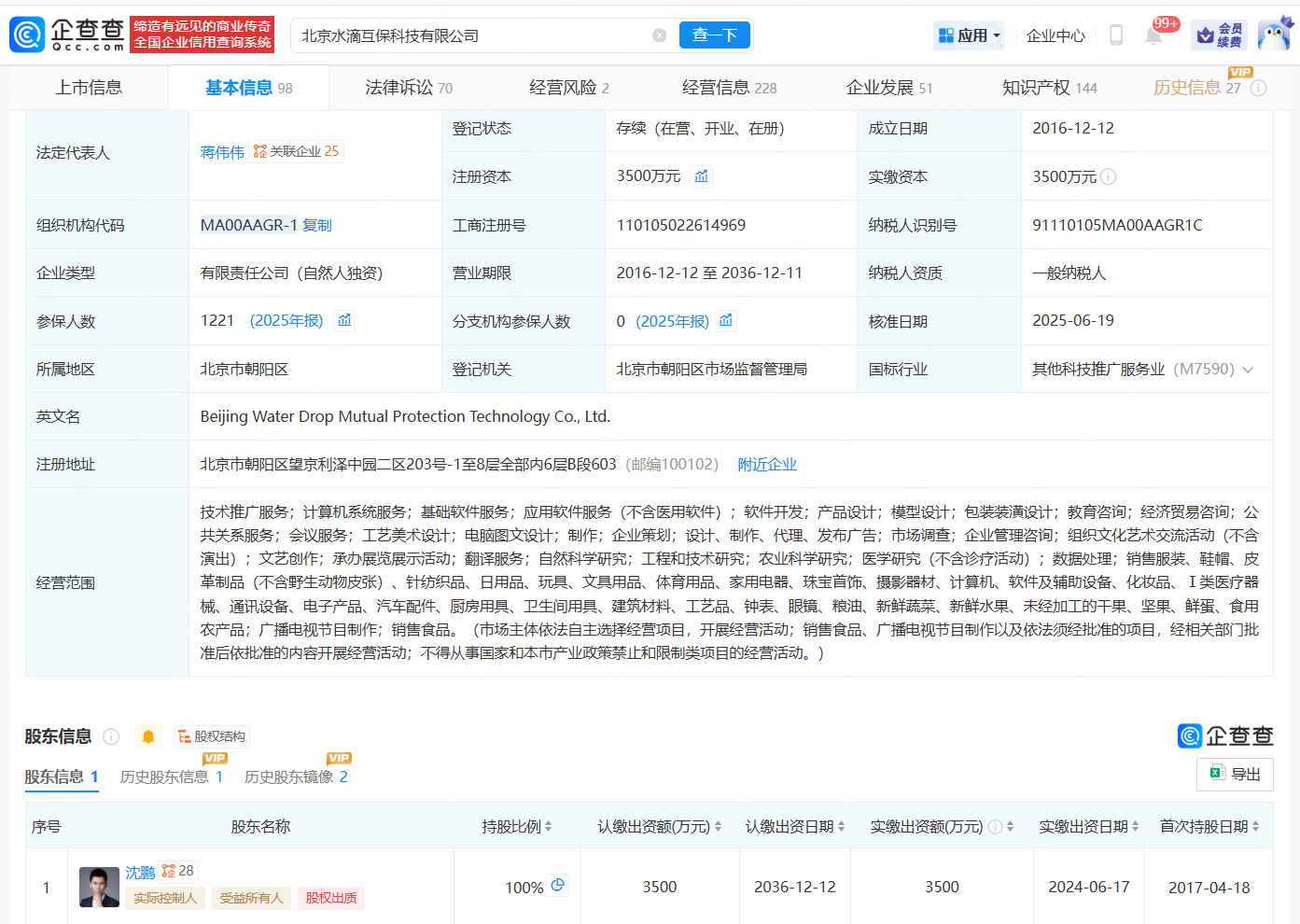1300x924 pixels.
Task: Click the info icon beside 股东信息 heading
Action: [x=111, y=736]
